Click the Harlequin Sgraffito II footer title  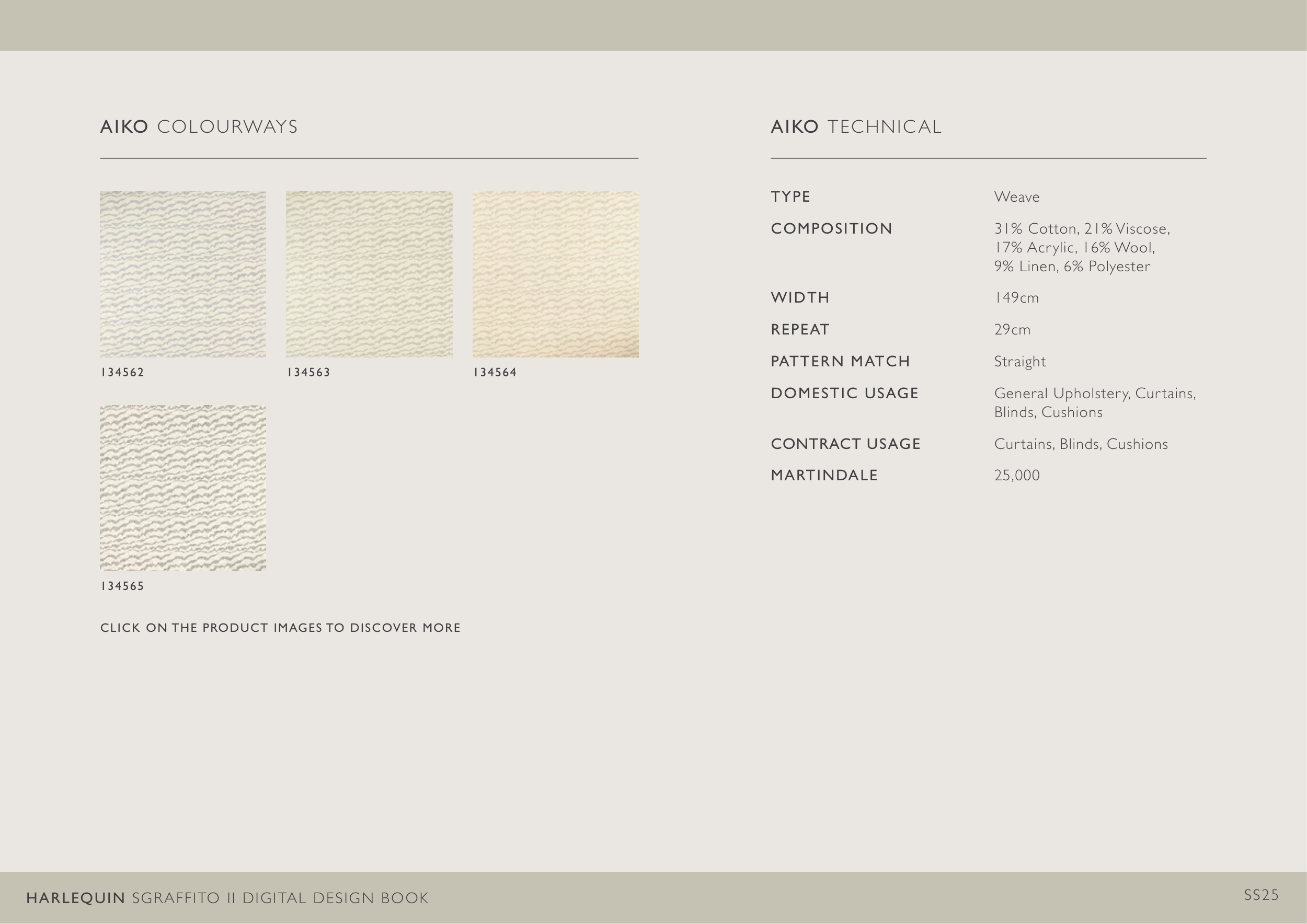pos(227,898)
